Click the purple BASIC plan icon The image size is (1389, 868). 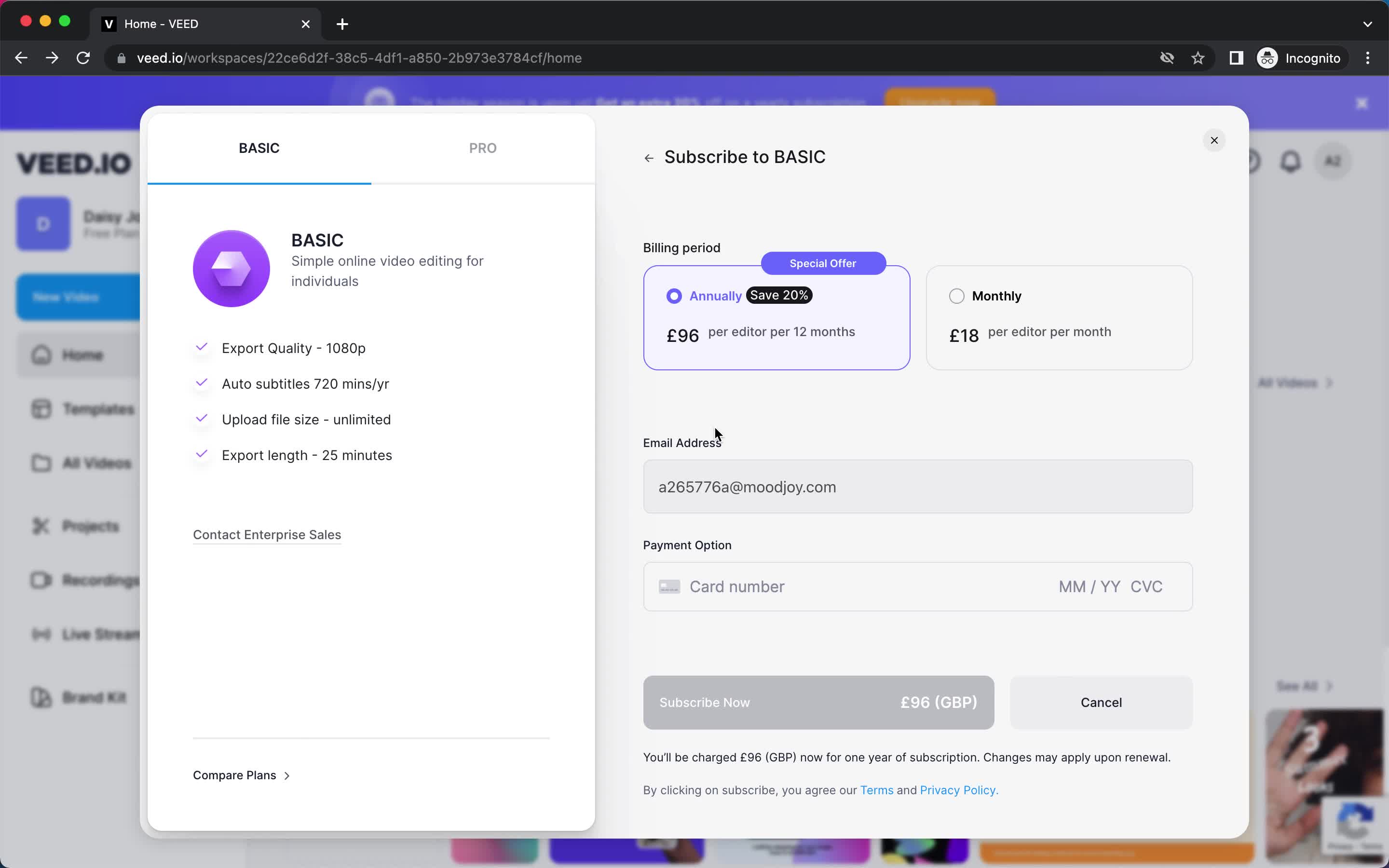[x=231, y=268]
